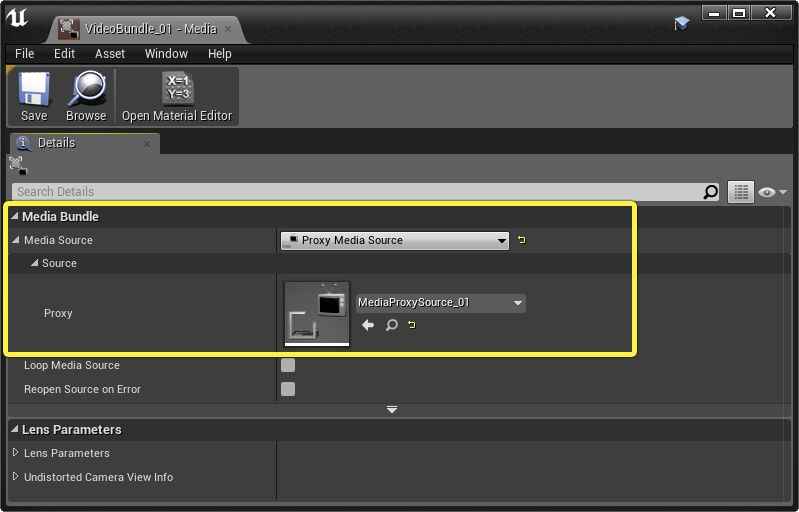Collapse the Source subsection
Image resolution: width=799 pixels, height=512 pixels.
point(34,263)
